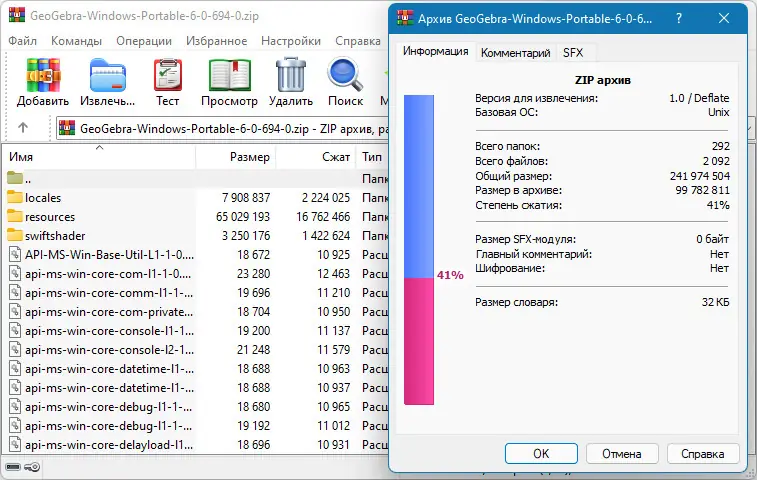757x480 pixels.
Task: Select the api-ms-win-core-console-l1-1 file row
Action: 196,330
